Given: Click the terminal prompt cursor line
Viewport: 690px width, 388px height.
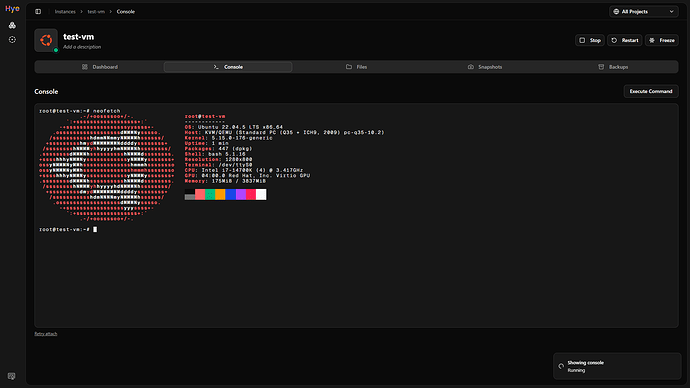Looking at the screenshot, I should 68,229.
